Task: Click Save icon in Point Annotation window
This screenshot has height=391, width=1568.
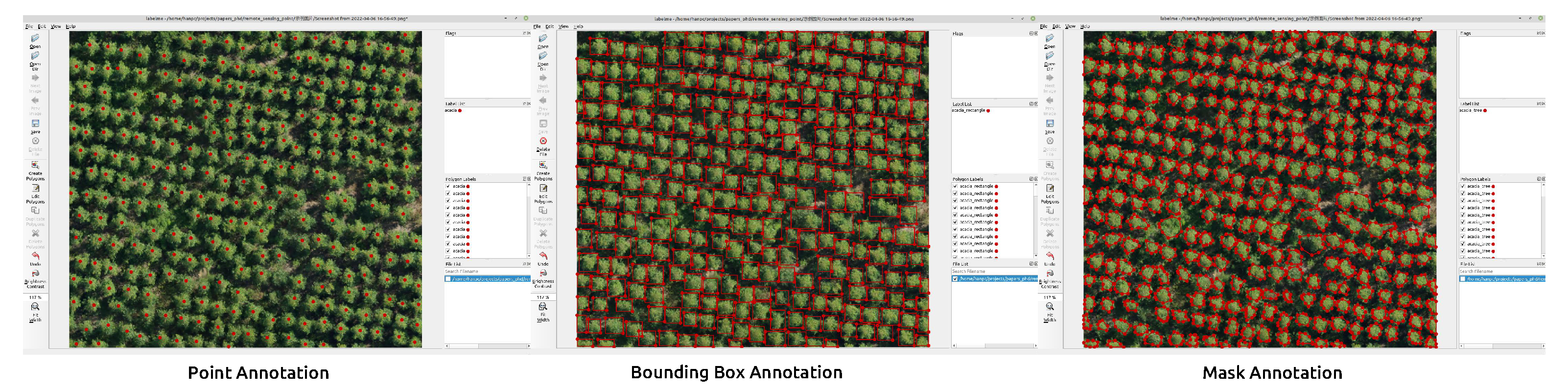Action: click(35, 123)
